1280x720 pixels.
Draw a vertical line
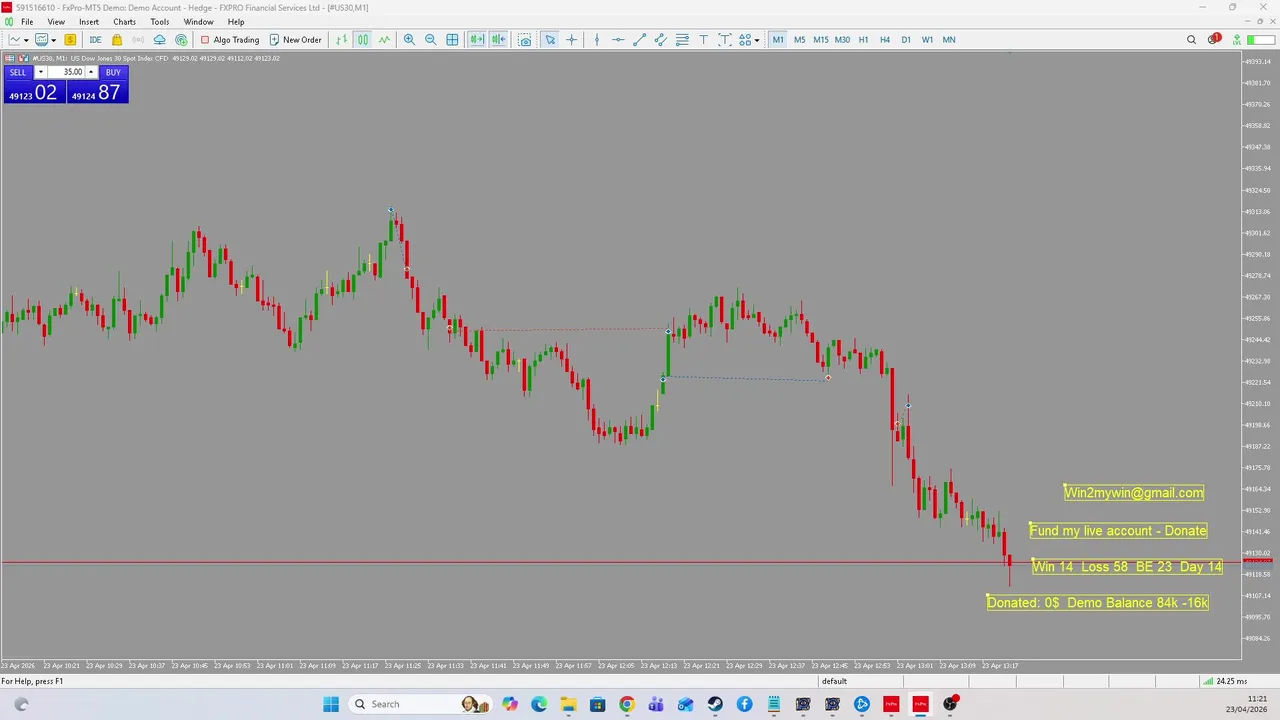597,40
